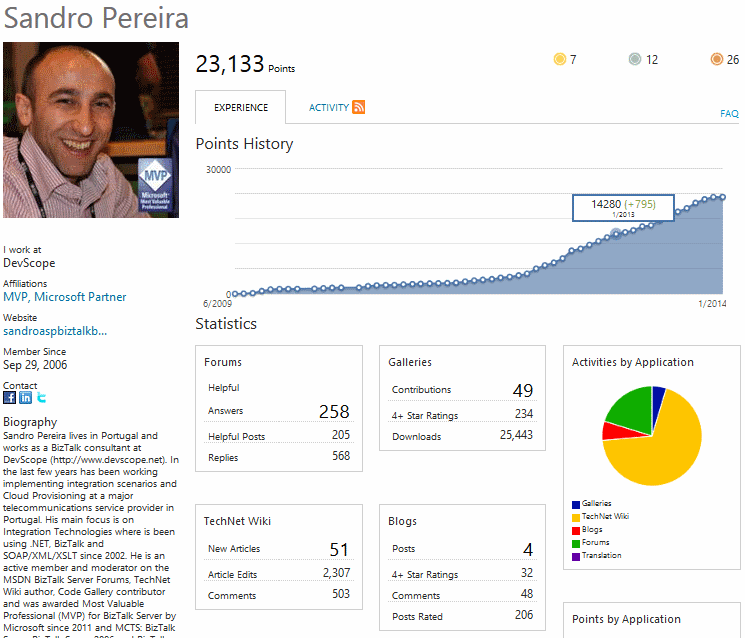Image resolution: width=745 pixels, height=638 pixels.
Task: Click the red Blogs legend swatch
Action: point(576,530)
